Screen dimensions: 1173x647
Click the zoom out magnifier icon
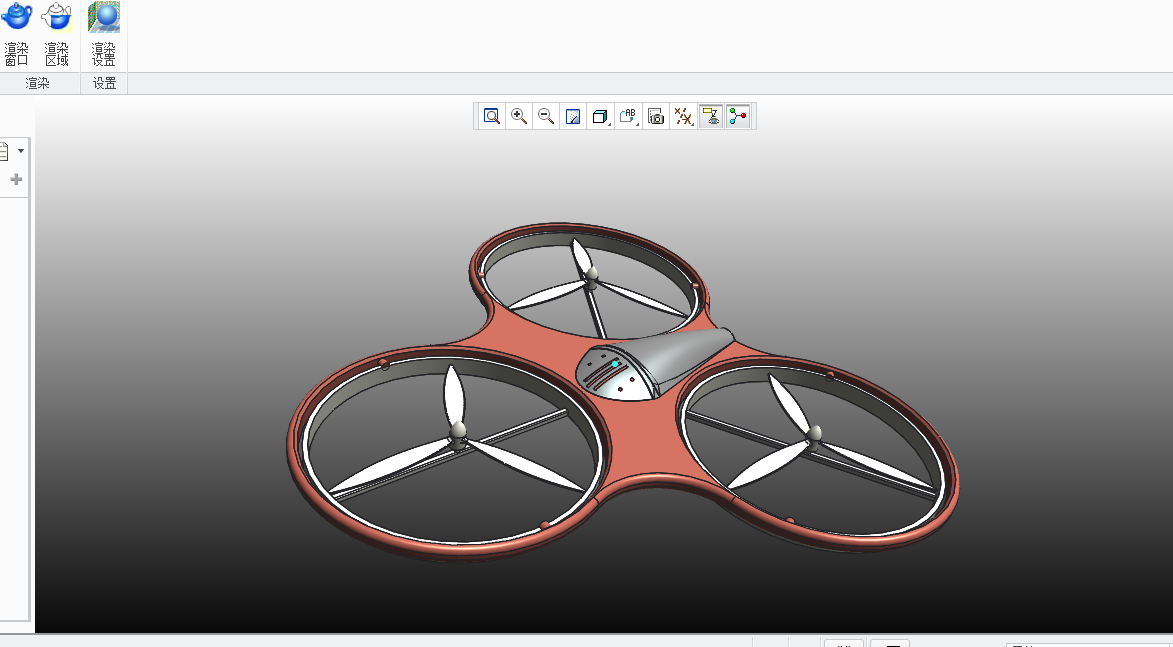(546, 116)
